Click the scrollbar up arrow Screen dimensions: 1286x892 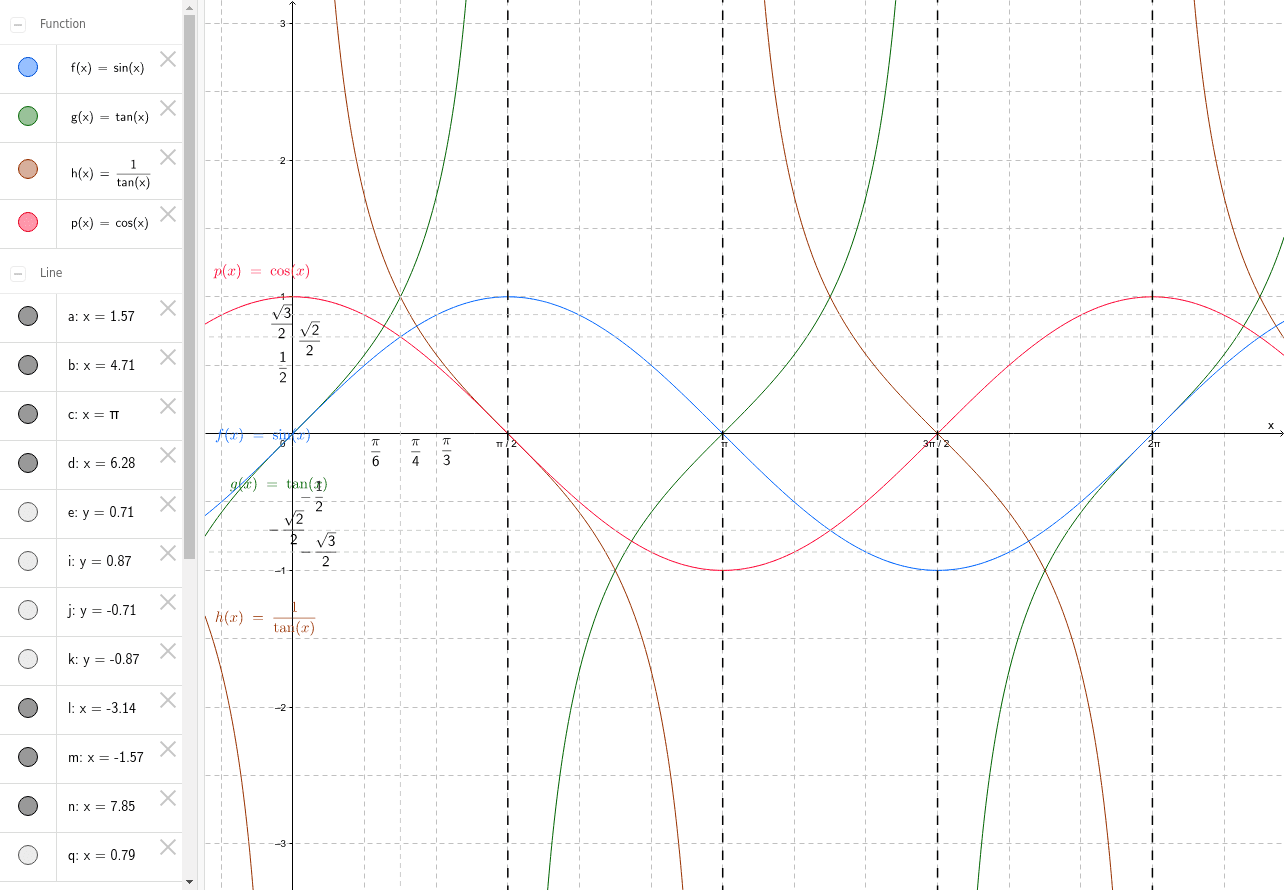tap(190, 8)
